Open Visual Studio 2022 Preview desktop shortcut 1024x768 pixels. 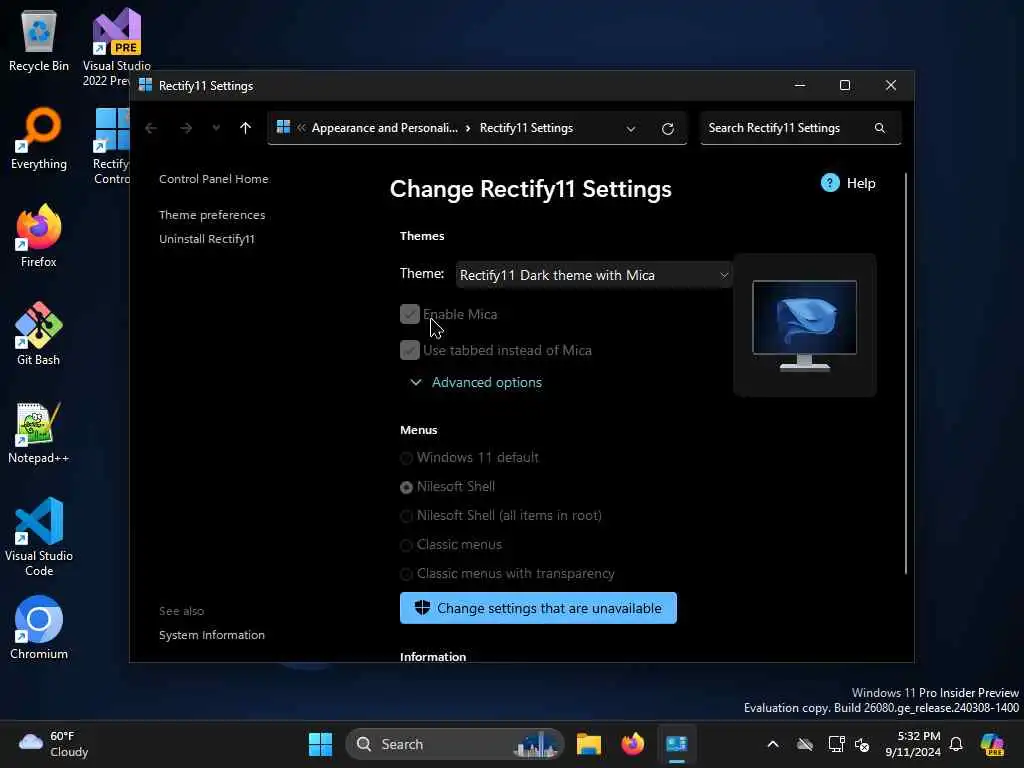click(116, 47)
